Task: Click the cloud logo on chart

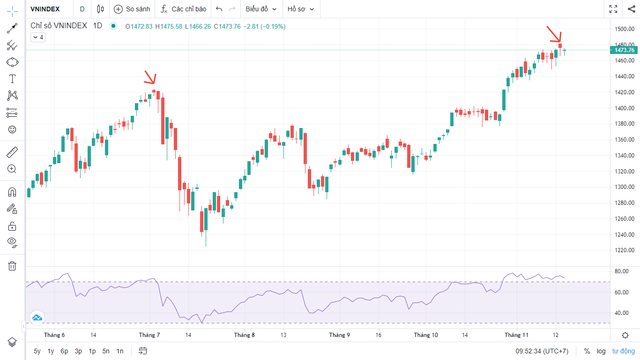Action: coord(37,317)
